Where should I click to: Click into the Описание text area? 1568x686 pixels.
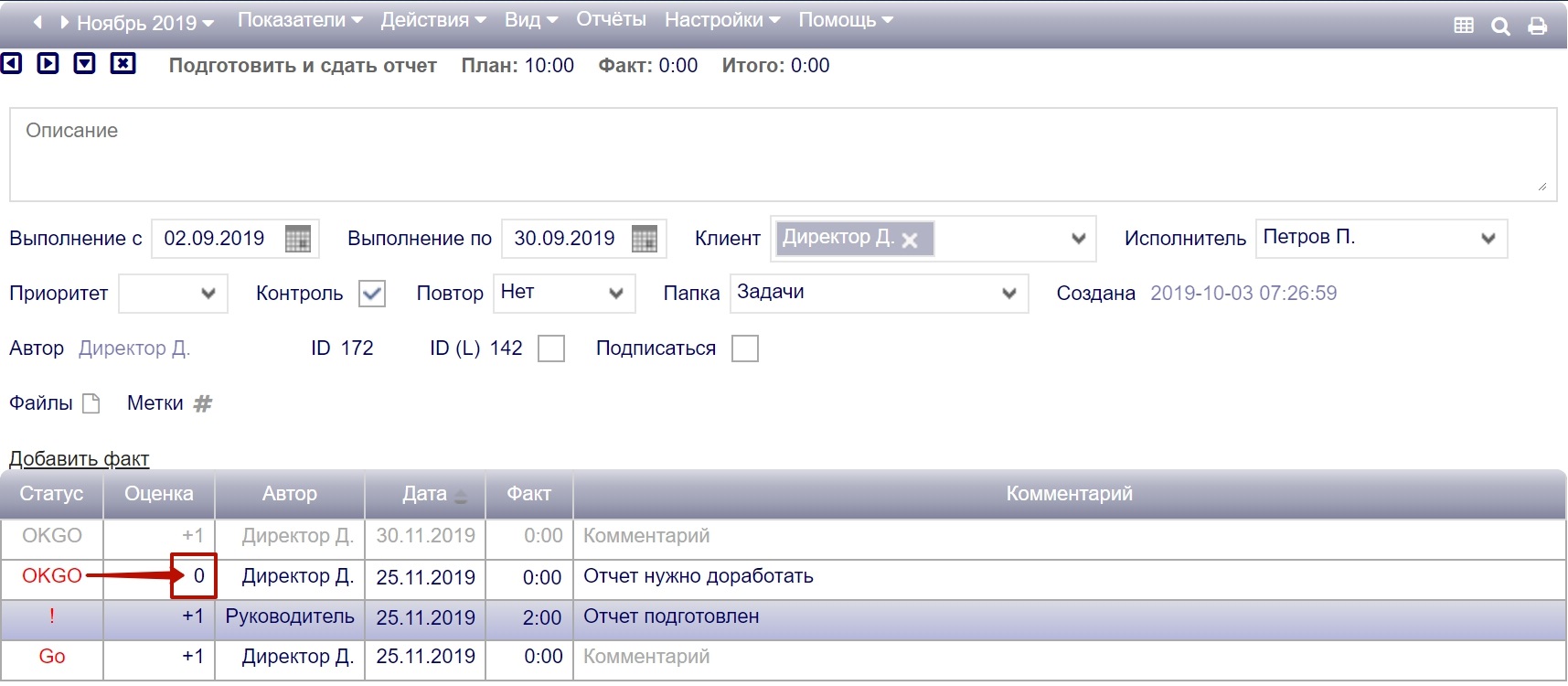tap(782, 155)
